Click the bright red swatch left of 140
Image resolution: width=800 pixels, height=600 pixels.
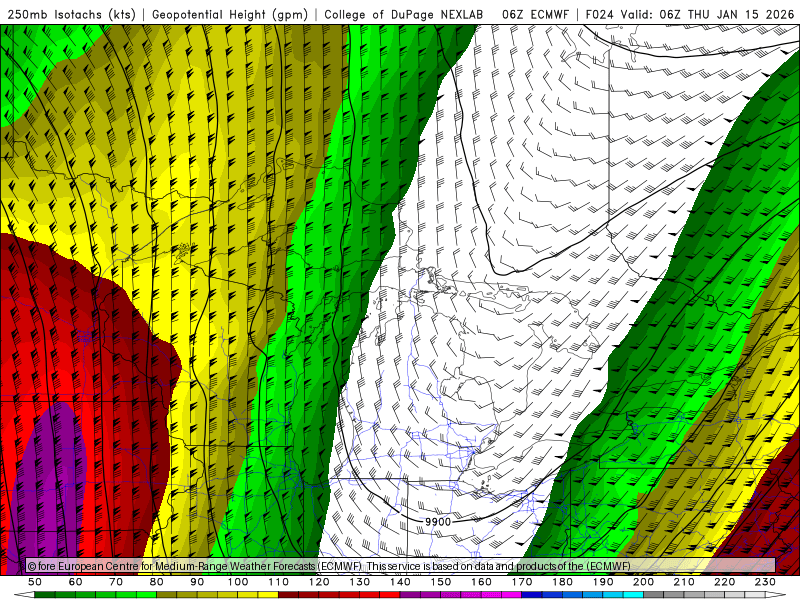[390, 595]
